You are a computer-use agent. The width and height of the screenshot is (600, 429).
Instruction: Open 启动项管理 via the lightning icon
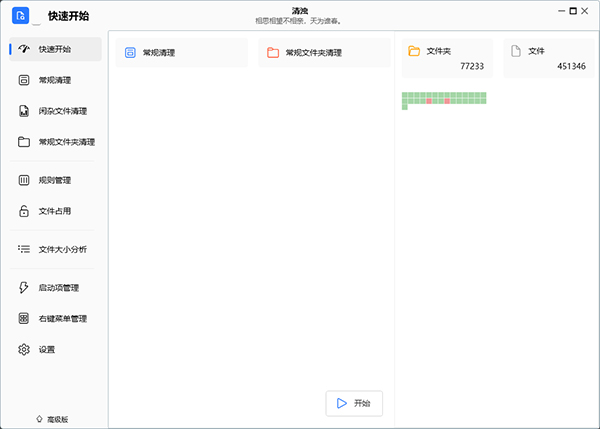24,288
